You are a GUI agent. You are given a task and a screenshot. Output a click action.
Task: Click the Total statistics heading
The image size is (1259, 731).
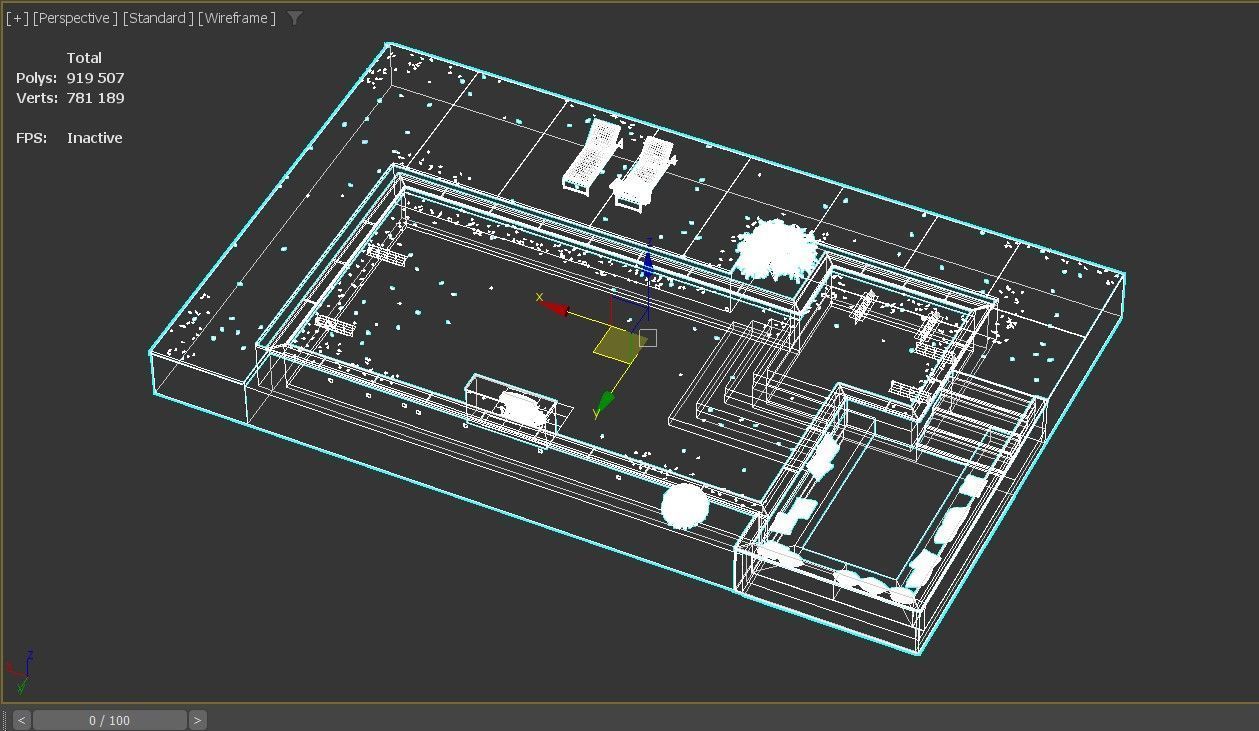(84, 58)
